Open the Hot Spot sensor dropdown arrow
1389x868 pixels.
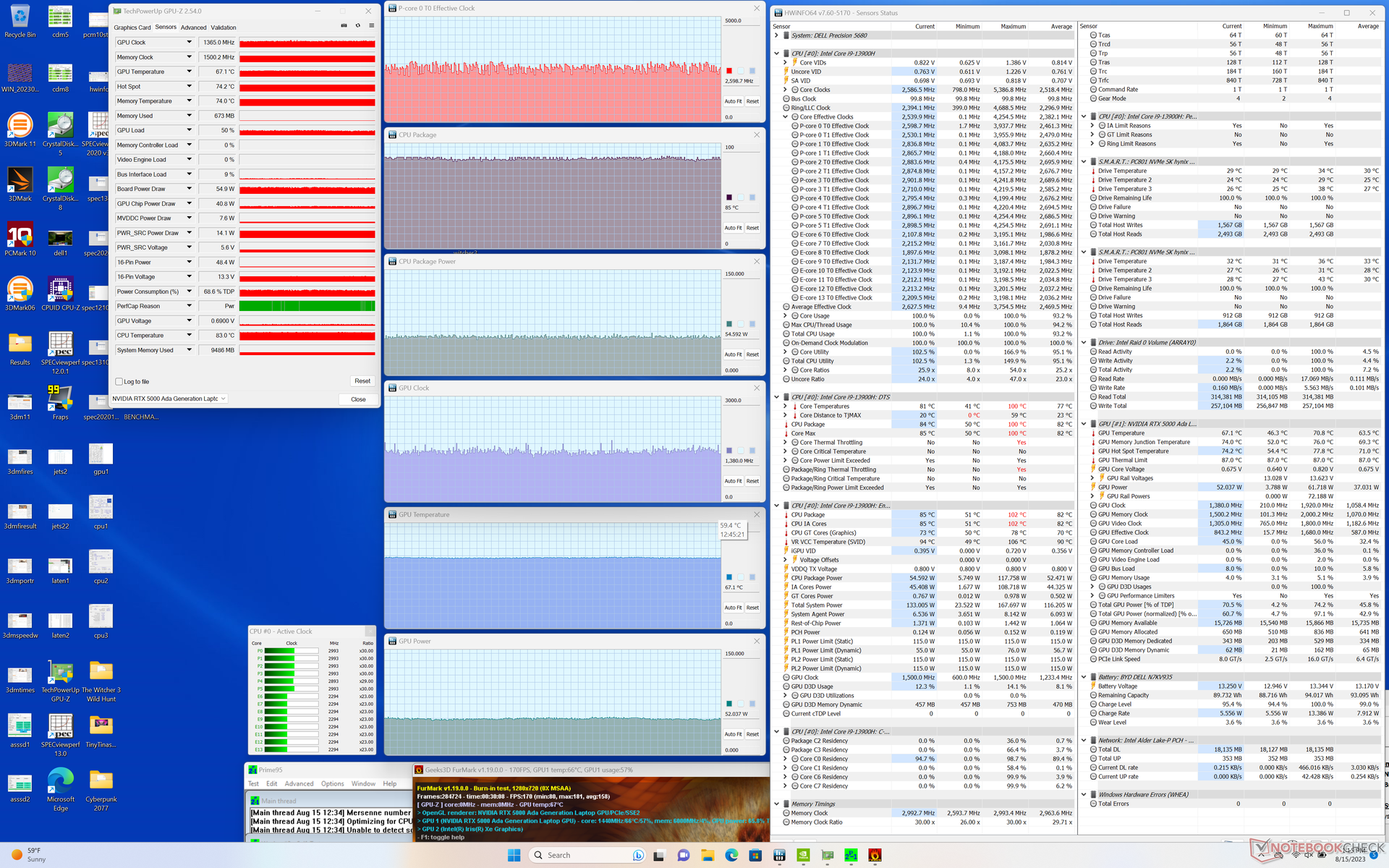tap(190, 86)
